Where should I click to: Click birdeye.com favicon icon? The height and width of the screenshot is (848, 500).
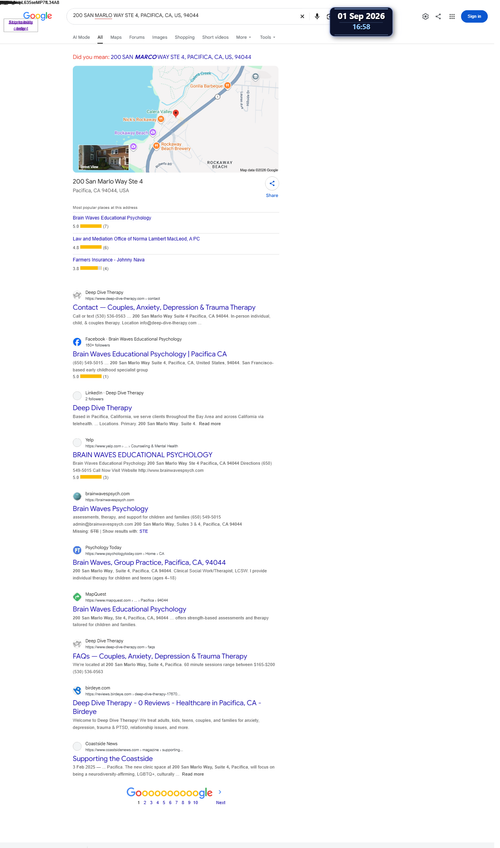point(77,691)
